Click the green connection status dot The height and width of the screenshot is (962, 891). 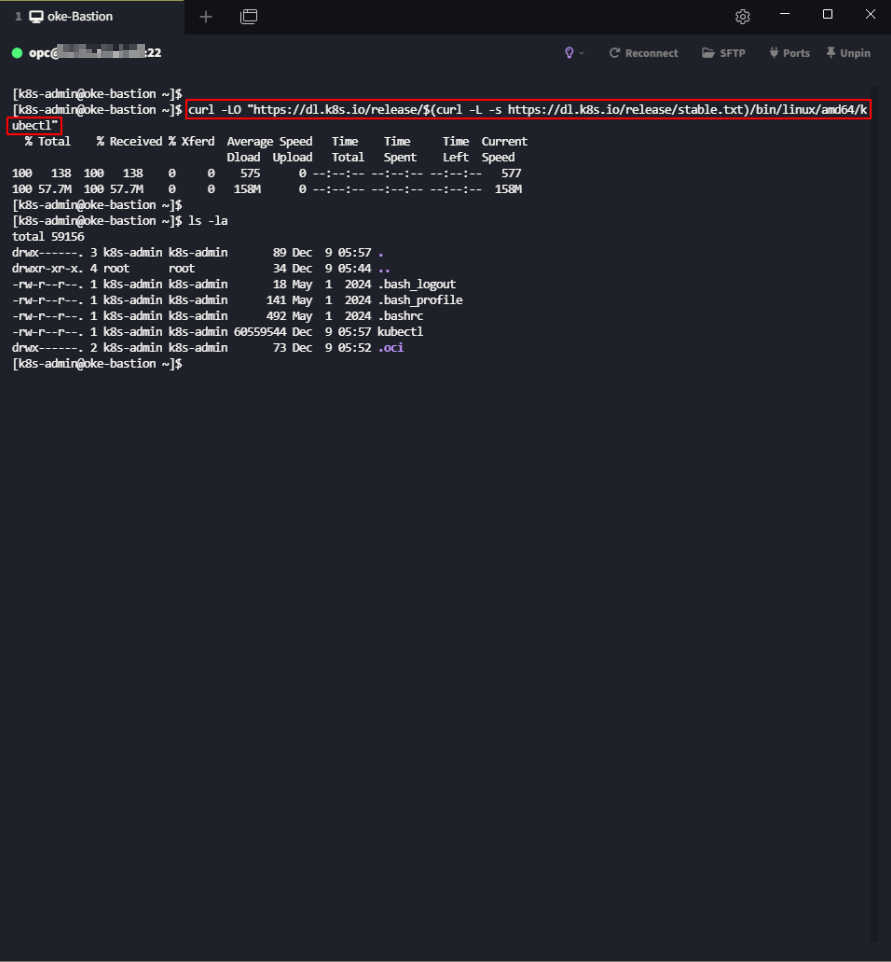click(x=17, y=53)
